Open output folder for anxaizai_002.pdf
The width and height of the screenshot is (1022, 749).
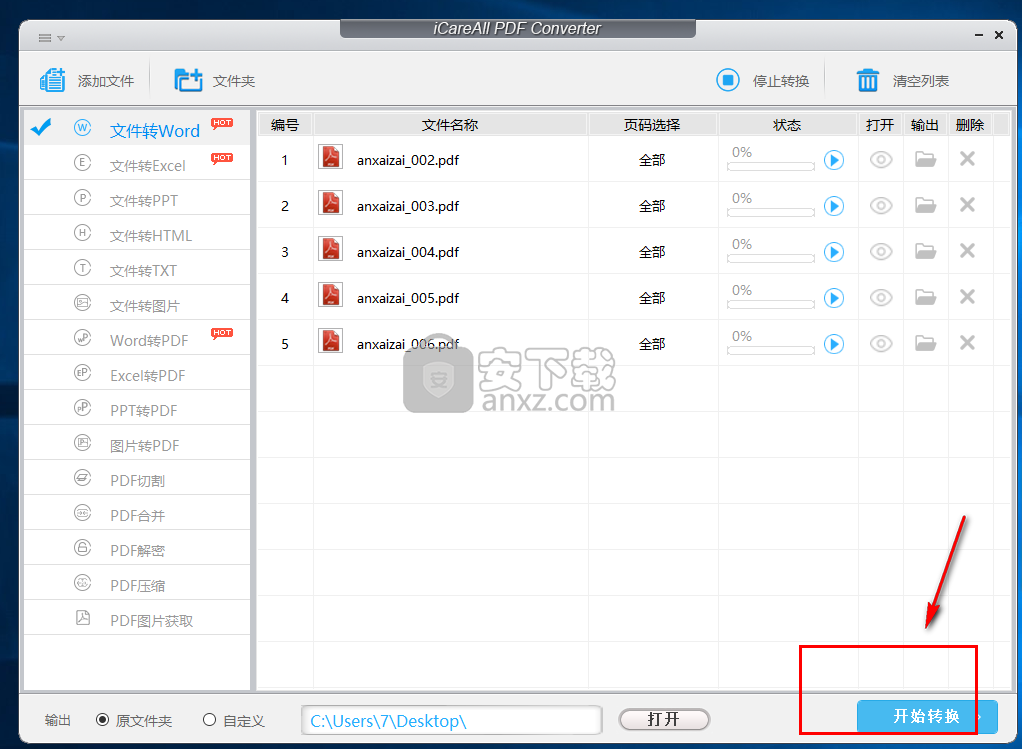(x=925, y=159)
